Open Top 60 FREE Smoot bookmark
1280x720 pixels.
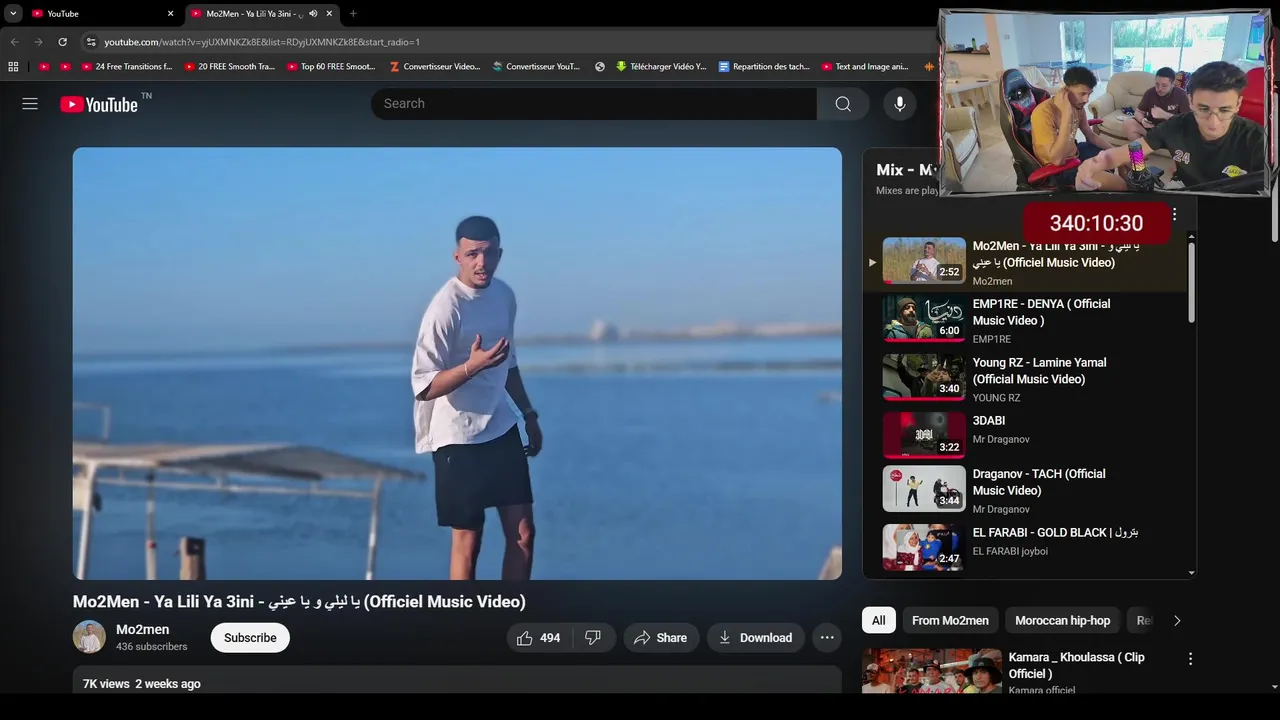tap(331, 67)
